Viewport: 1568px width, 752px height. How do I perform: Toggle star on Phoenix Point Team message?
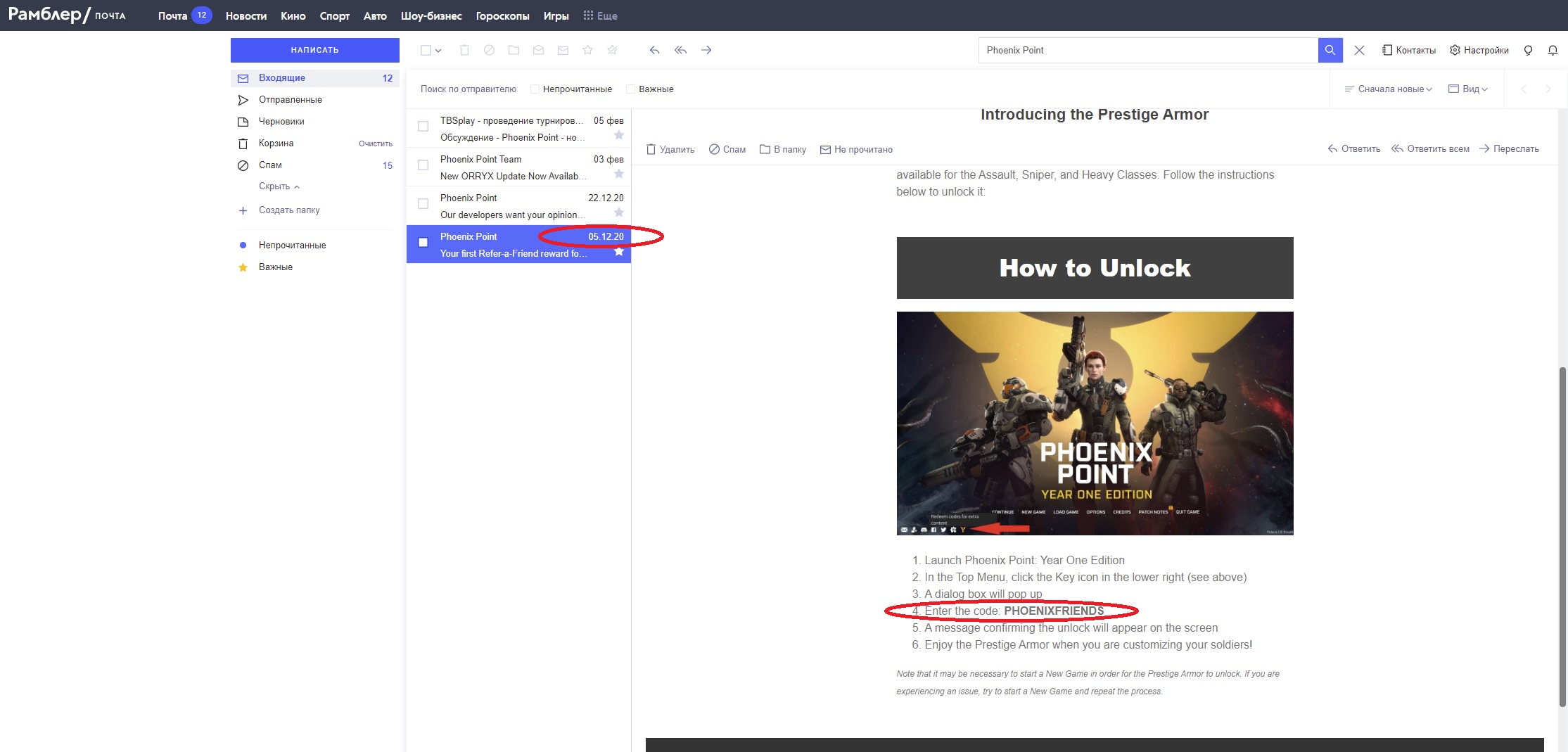pos(619,174)
